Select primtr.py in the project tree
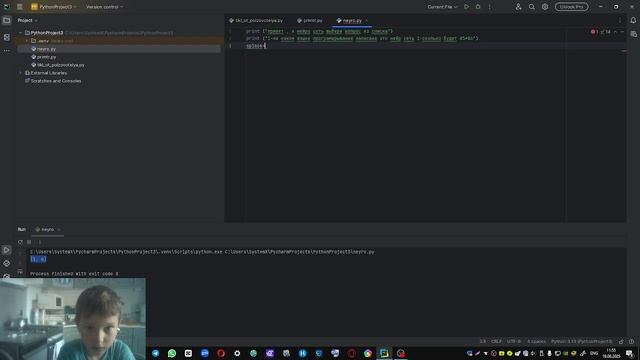The image size is (640, 360). 47,57
